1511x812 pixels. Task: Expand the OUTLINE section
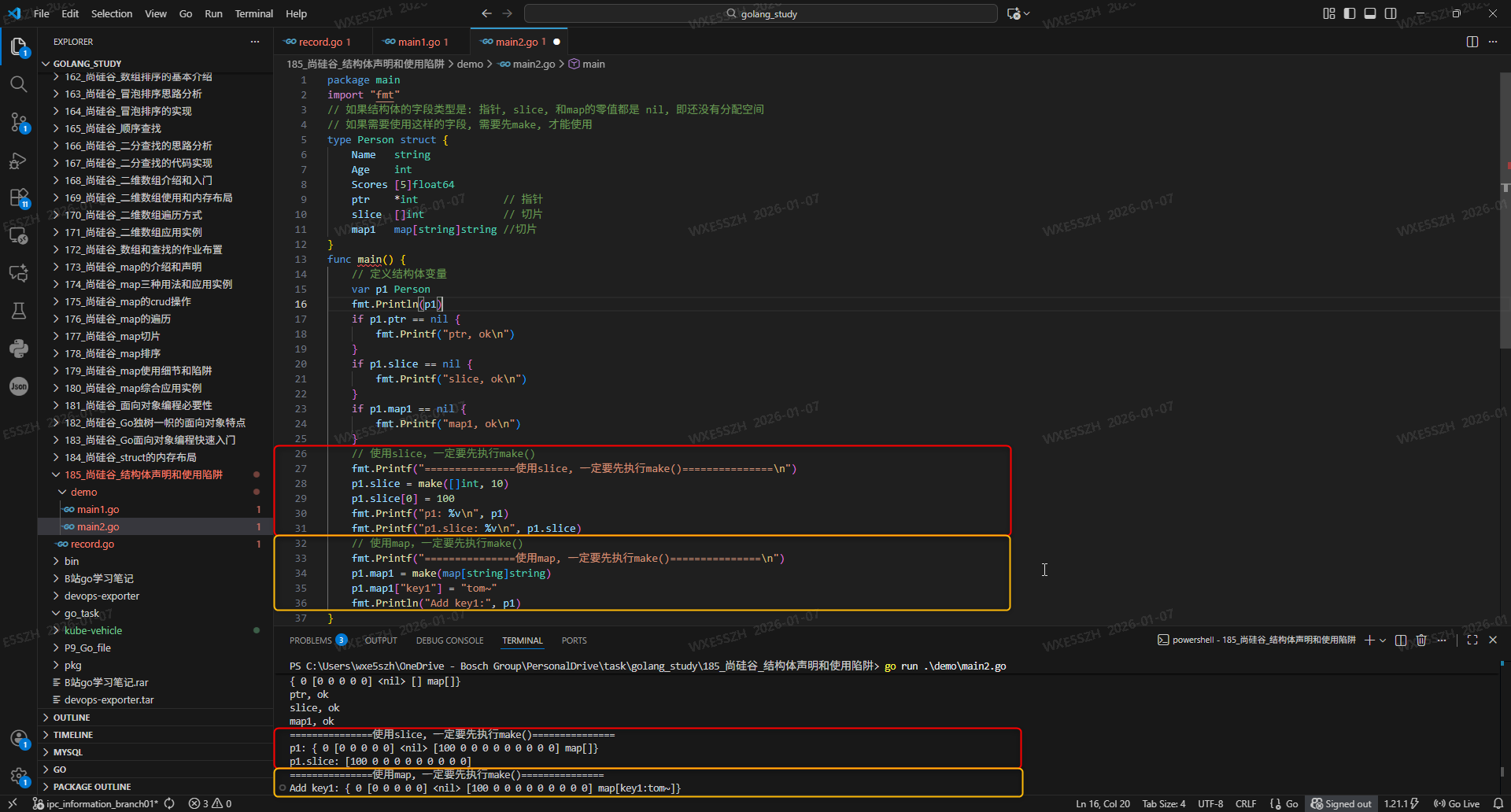155,718
